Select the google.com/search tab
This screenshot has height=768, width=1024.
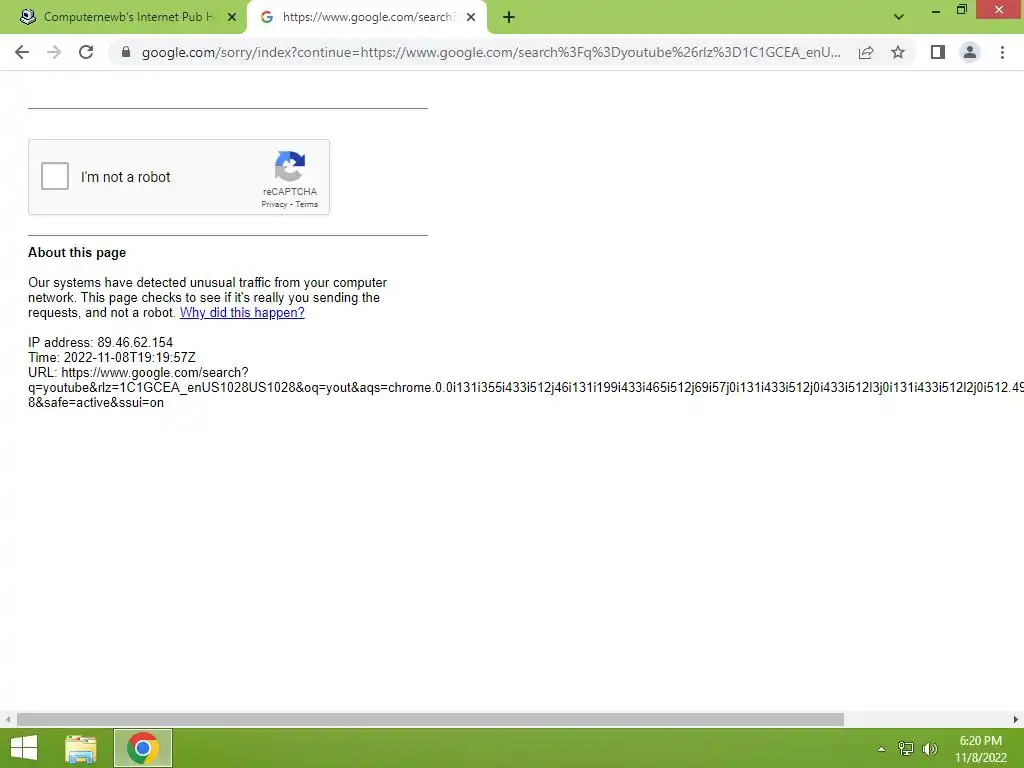click(x=367, y=17)
